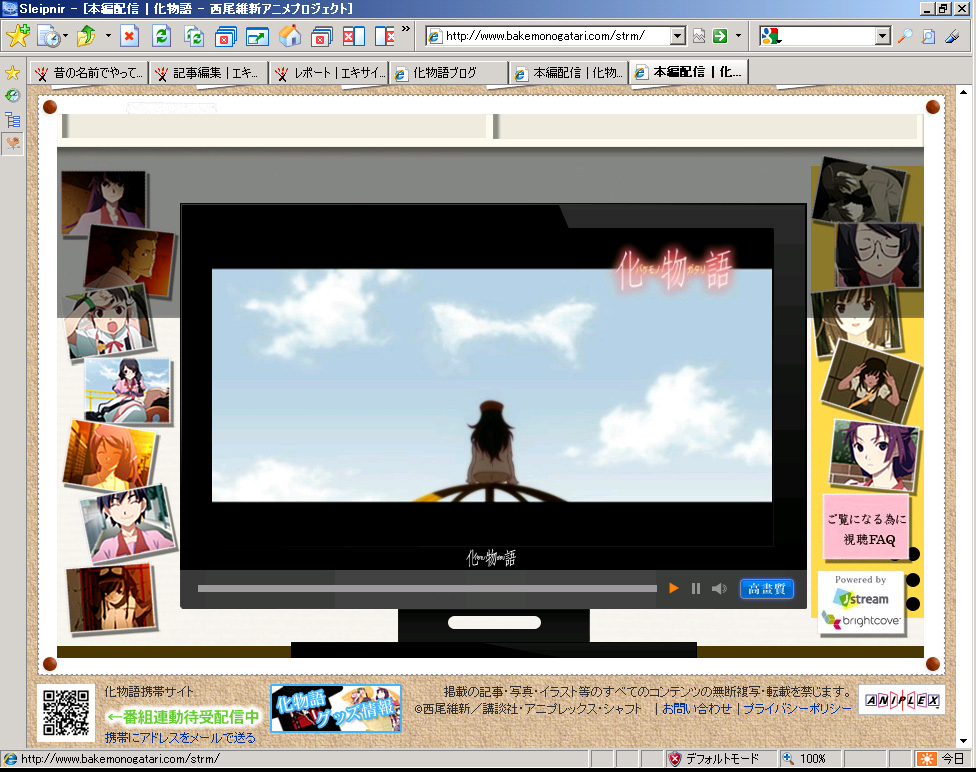Mute the video player speaker icon
This screenshot has width=976, height=772.
719,588
